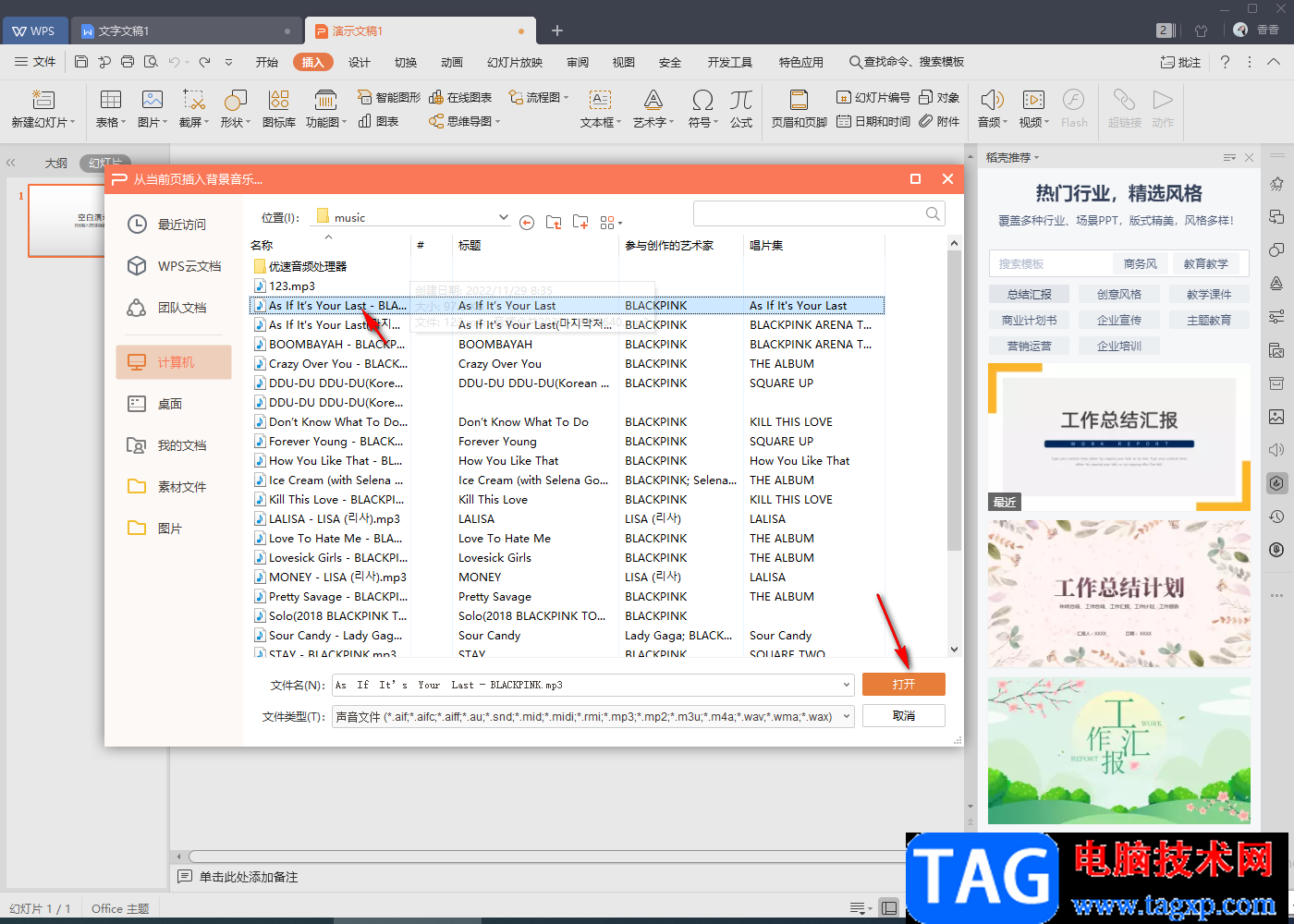This screenshot has width=1294, height=924.
Task: Click the Picture insert icon
Action: (x=153, y=100)
